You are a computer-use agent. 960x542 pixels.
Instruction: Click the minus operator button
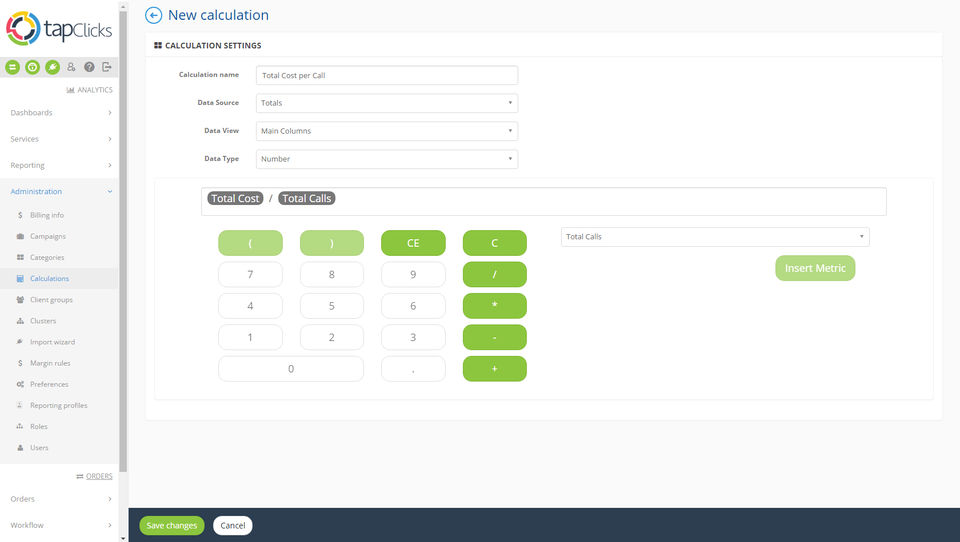(x=495, y=337)
